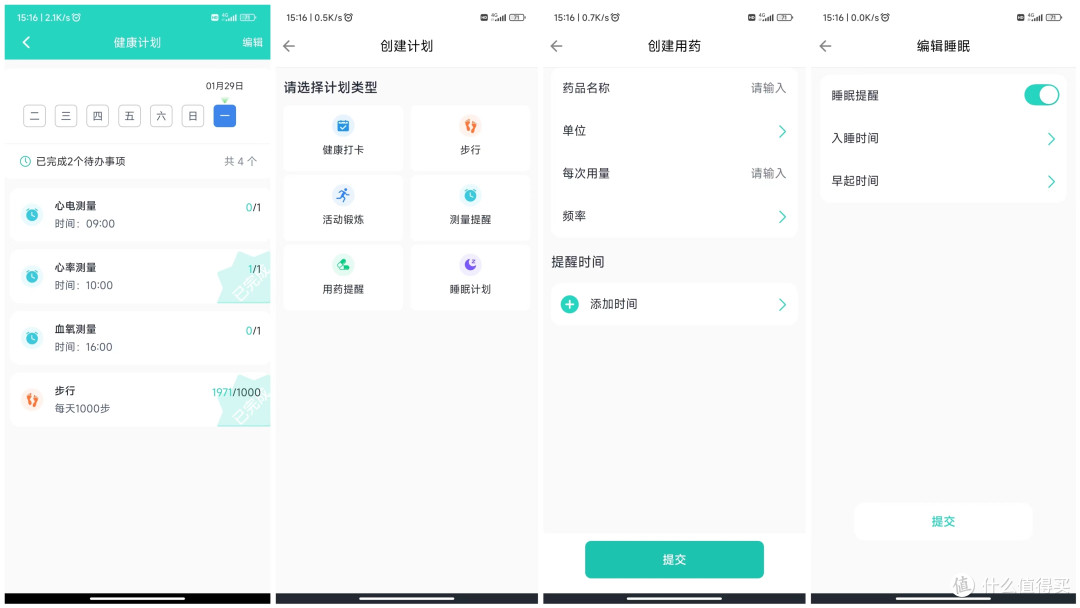This screenshot has width=1080, height=608.
Task: Select weekday 三 in the calendar strip
Action: pos(66,116)
